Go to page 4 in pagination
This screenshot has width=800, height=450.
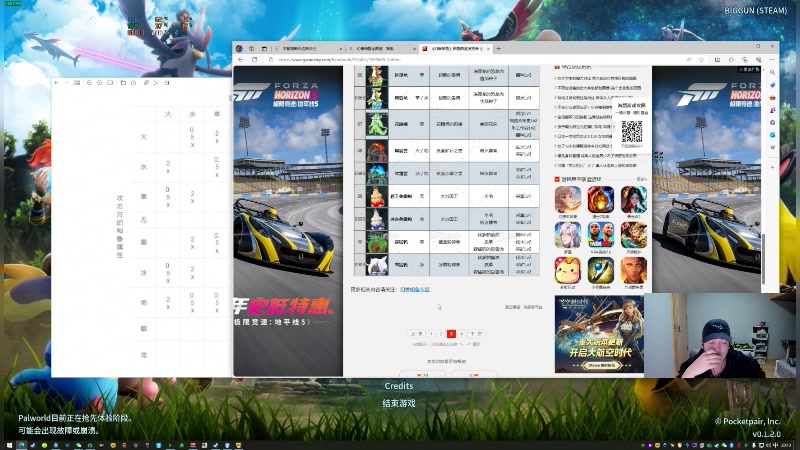(x=461, y=334)
